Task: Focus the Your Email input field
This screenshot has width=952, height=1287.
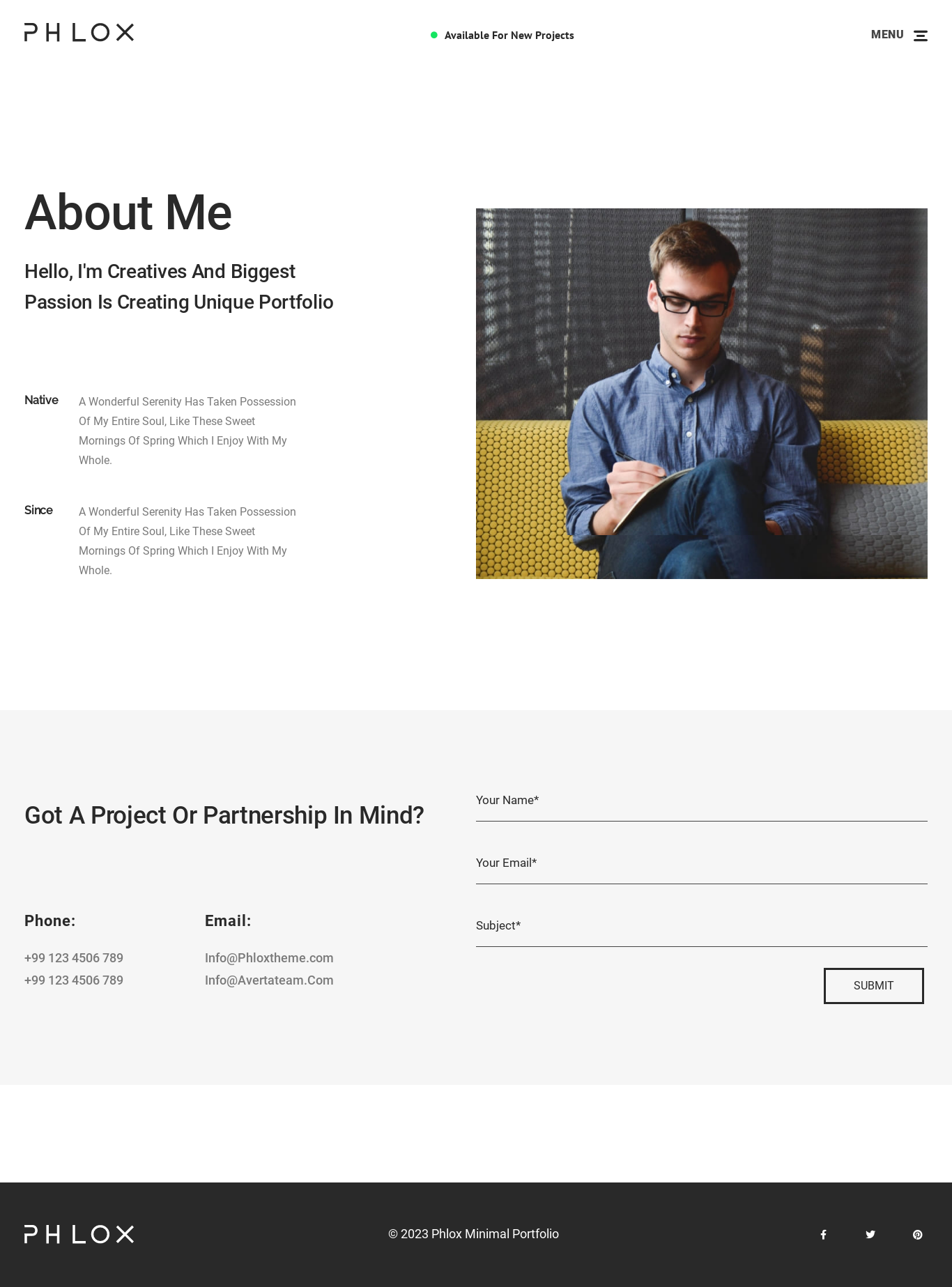Action: point(701,864)
